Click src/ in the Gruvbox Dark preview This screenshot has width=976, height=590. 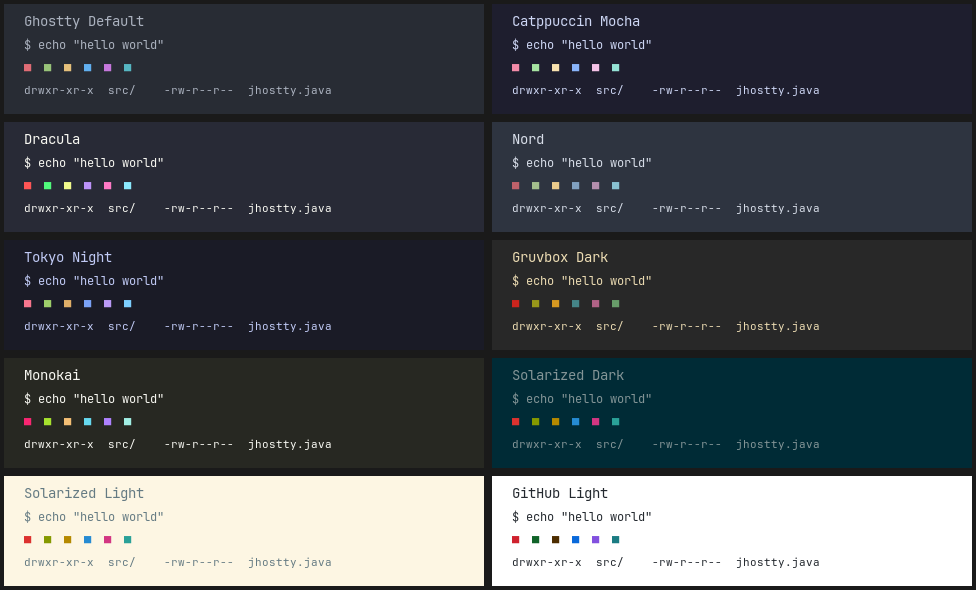(x=610, y=326)
